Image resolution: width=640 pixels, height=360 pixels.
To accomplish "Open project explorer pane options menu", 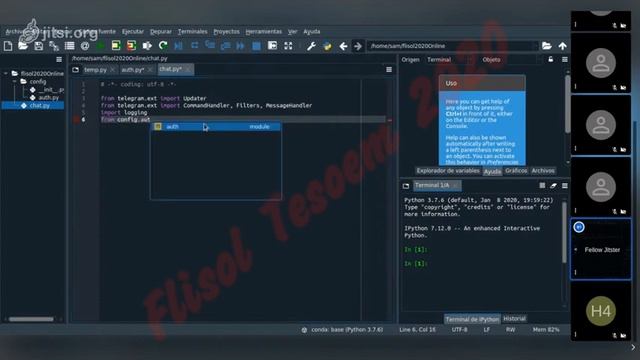I will pos(59,60).
